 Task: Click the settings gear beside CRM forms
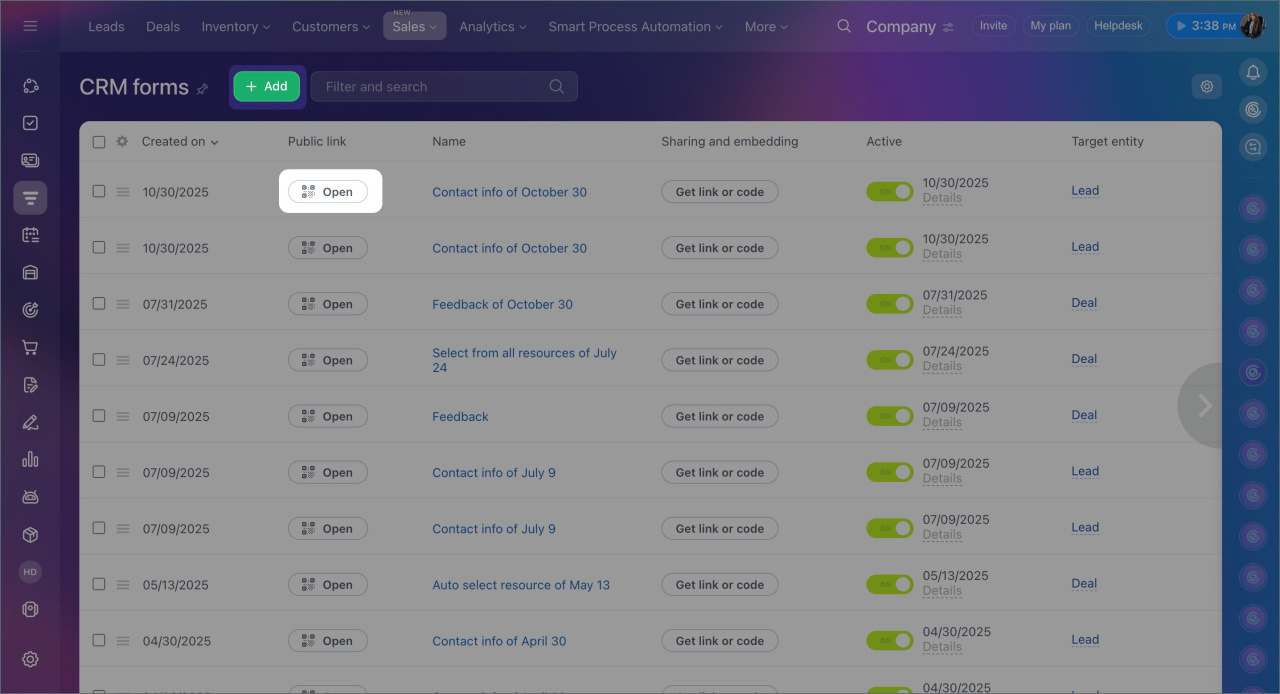(x=1207, y=87)
